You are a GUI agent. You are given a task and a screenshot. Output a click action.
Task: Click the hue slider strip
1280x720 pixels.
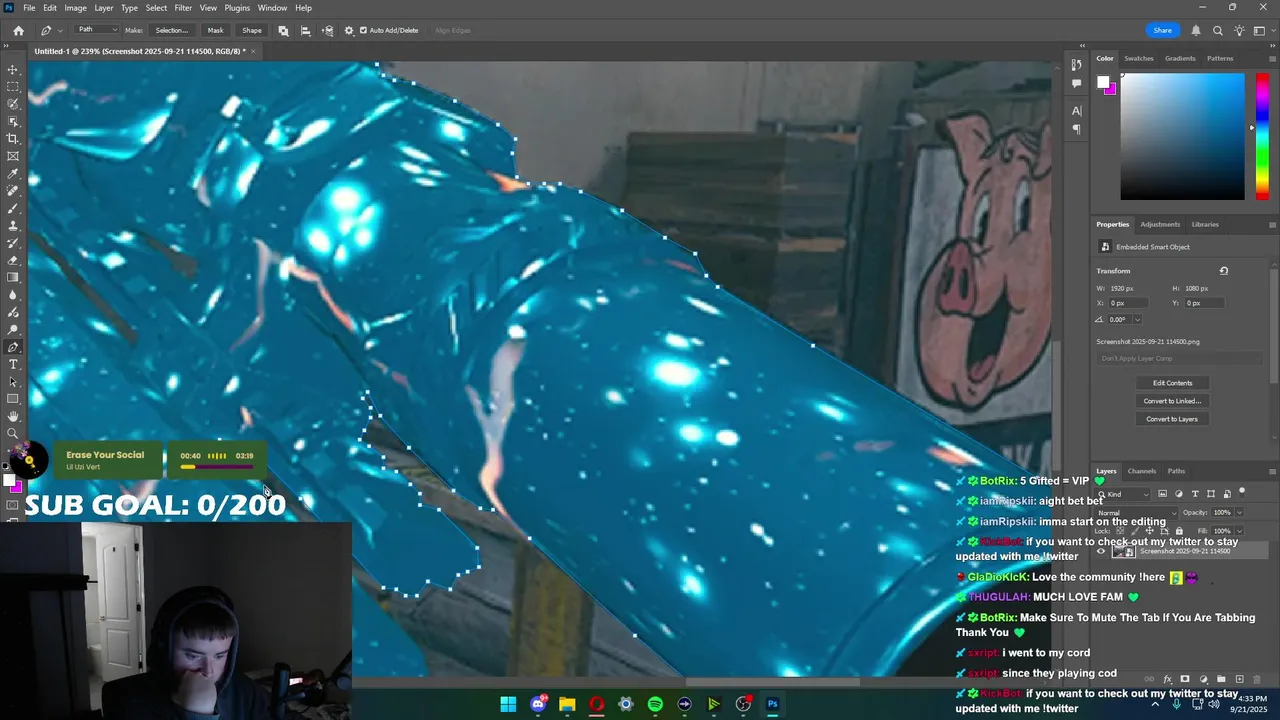1264,136
